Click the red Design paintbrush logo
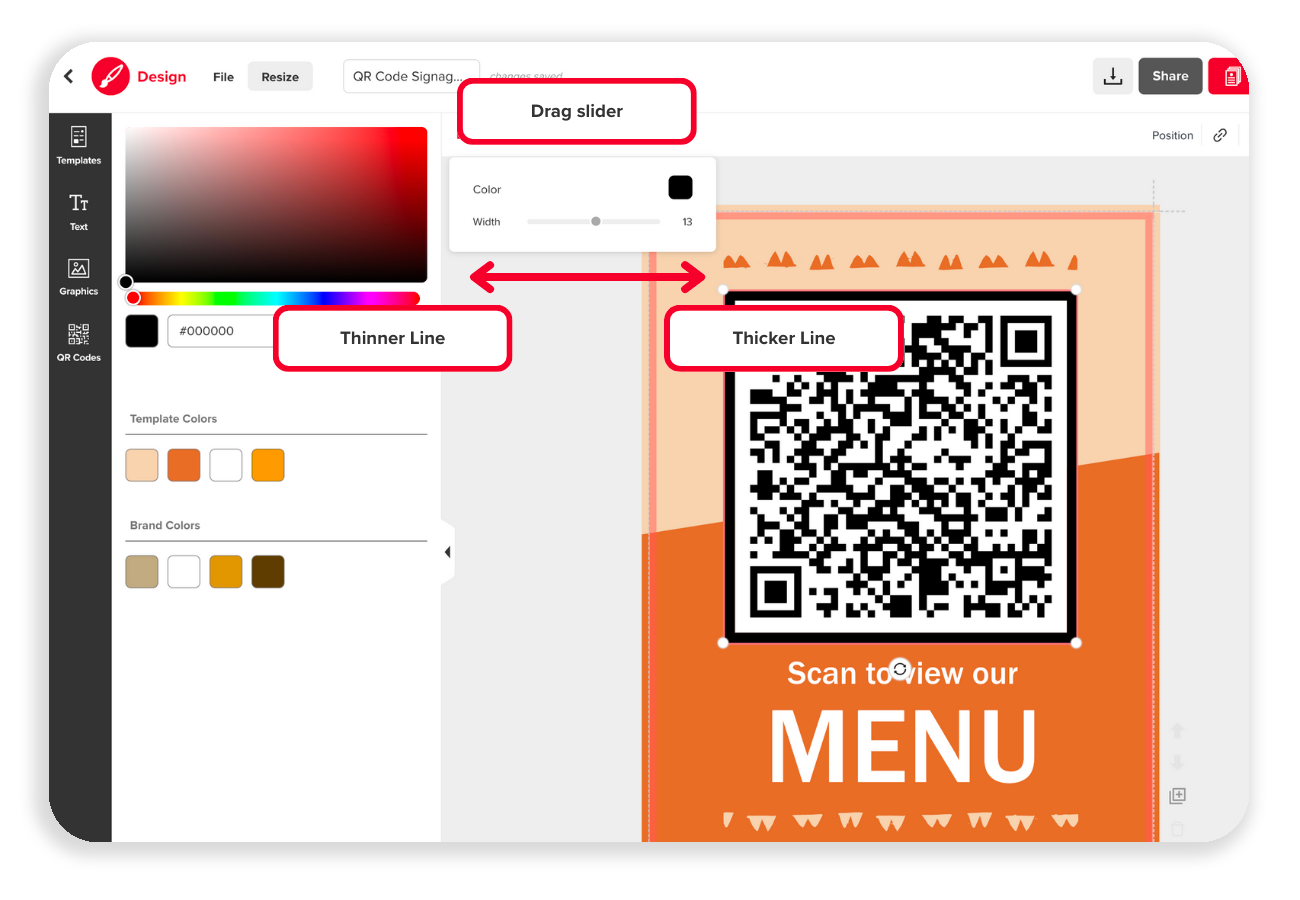 (x=111, y=76)
